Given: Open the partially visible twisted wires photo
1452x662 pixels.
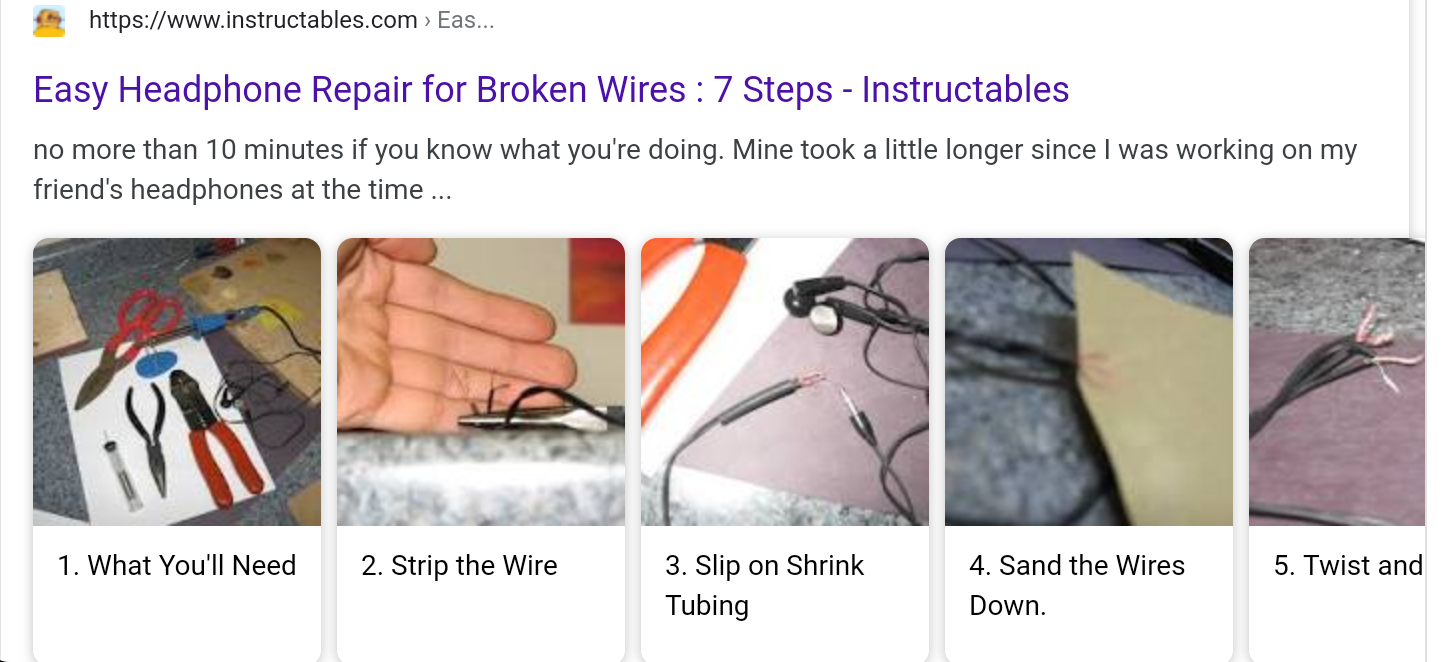Looking at the screenshot, I should point(1337,382).
